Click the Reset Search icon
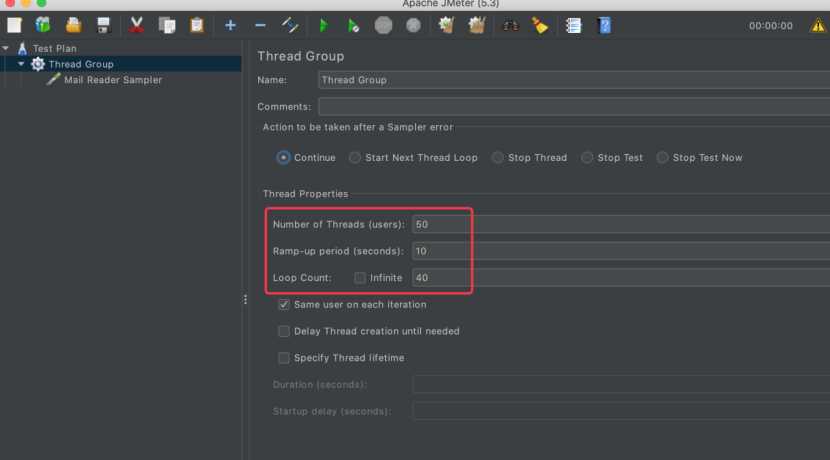 point(540,25)
